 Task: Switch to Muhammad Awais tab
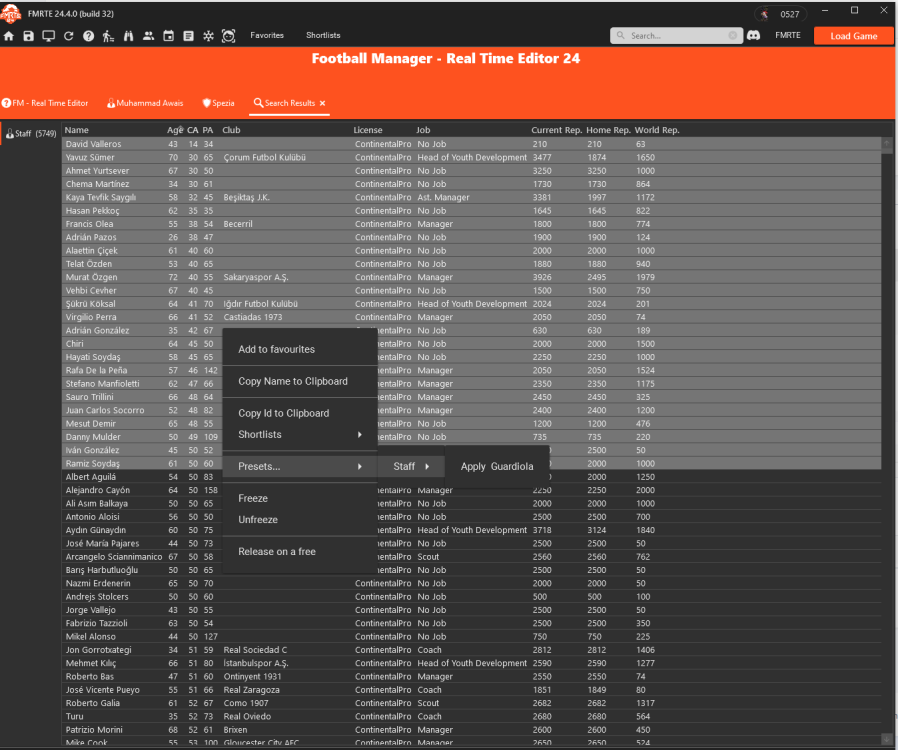[x=145, y=103]
